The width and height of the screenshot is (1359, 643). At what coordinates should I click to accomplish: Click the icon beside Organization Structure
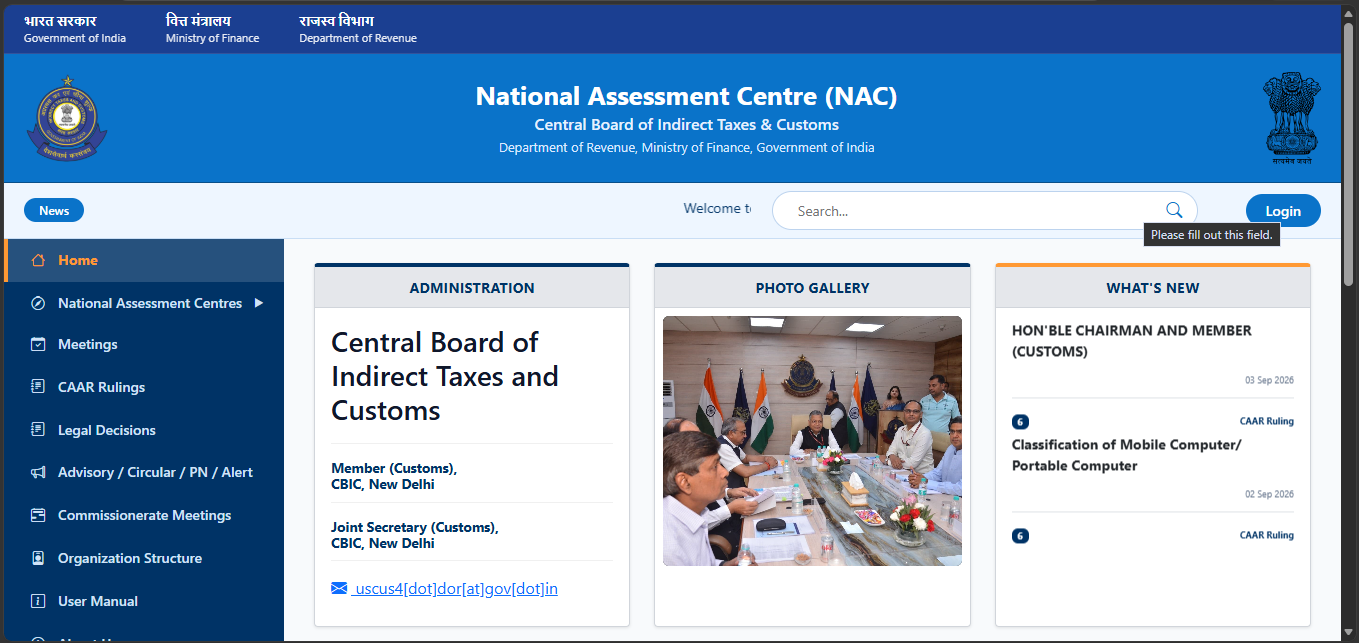tap(38, 558)
